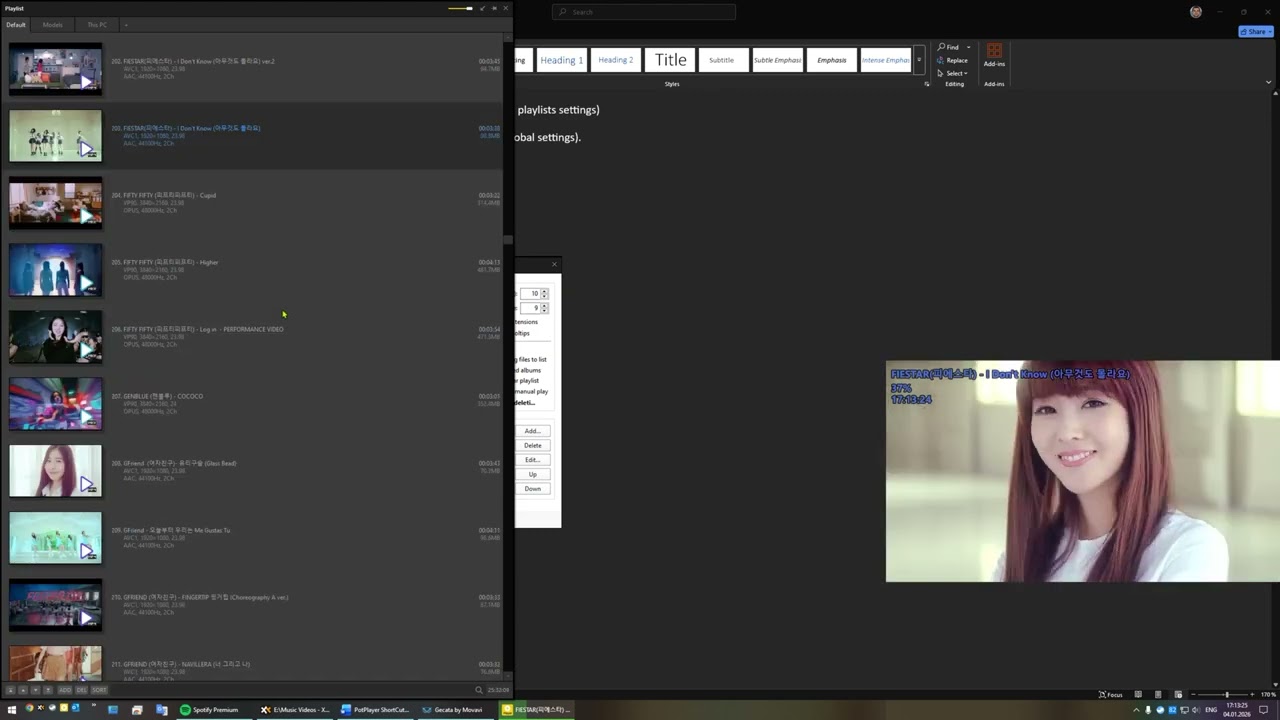Screen dimensions: 1280x720
Task: Apply the Heading 2 style
Action: [x=615, y=60]
